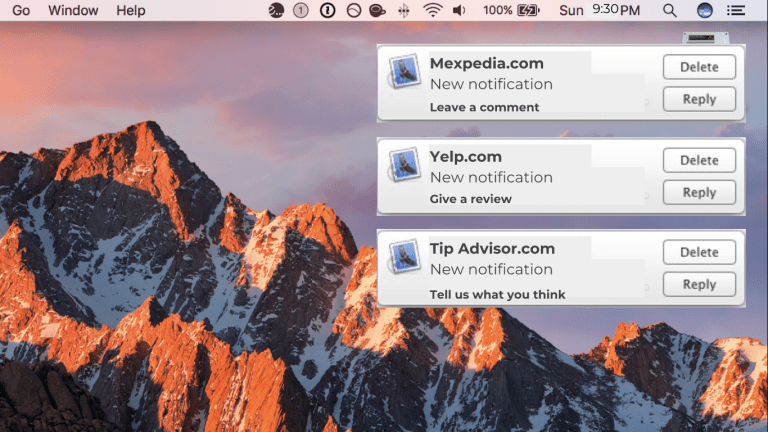Click the Mail stamp icon on Mexpedia.com notification
The width and height of the screenshot is (768, 432).
(x=405, y=72)
